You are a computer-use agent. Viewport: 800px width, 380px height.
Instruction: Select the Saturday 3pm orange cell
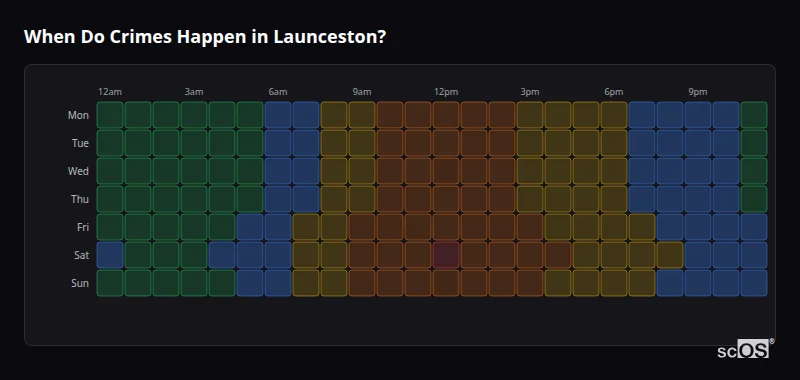(x=530, y=255)
